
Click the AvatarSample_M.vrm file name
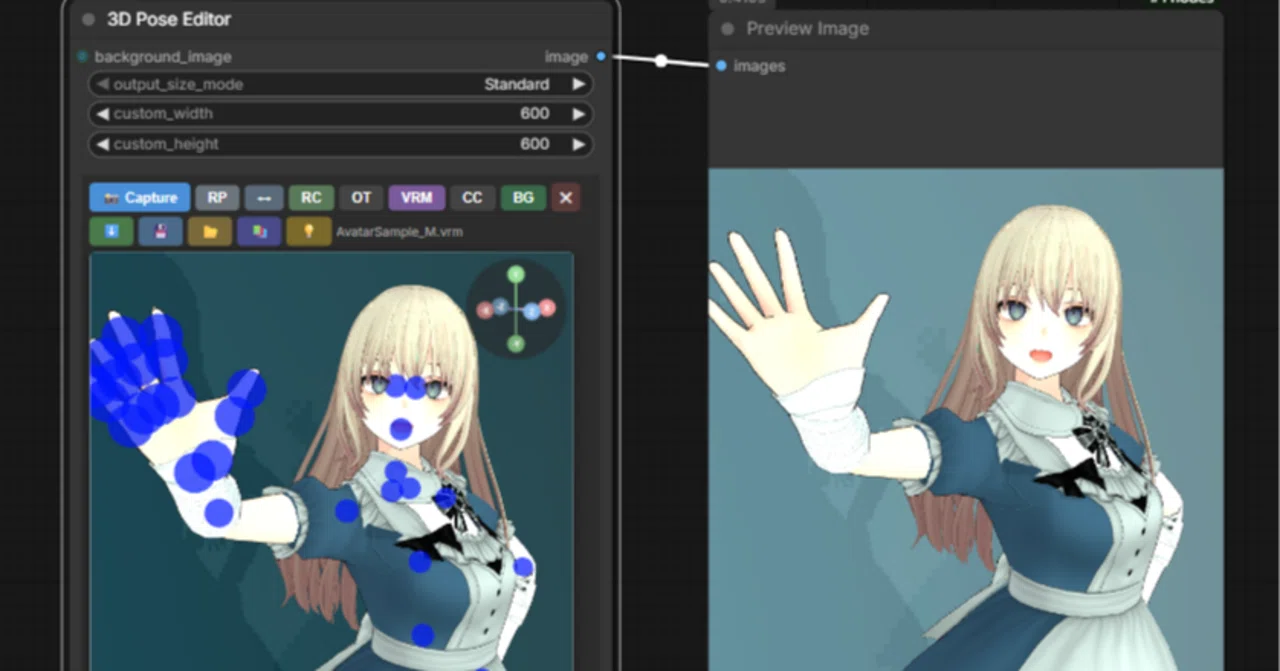pyautogui.click(x=399, y=232)
